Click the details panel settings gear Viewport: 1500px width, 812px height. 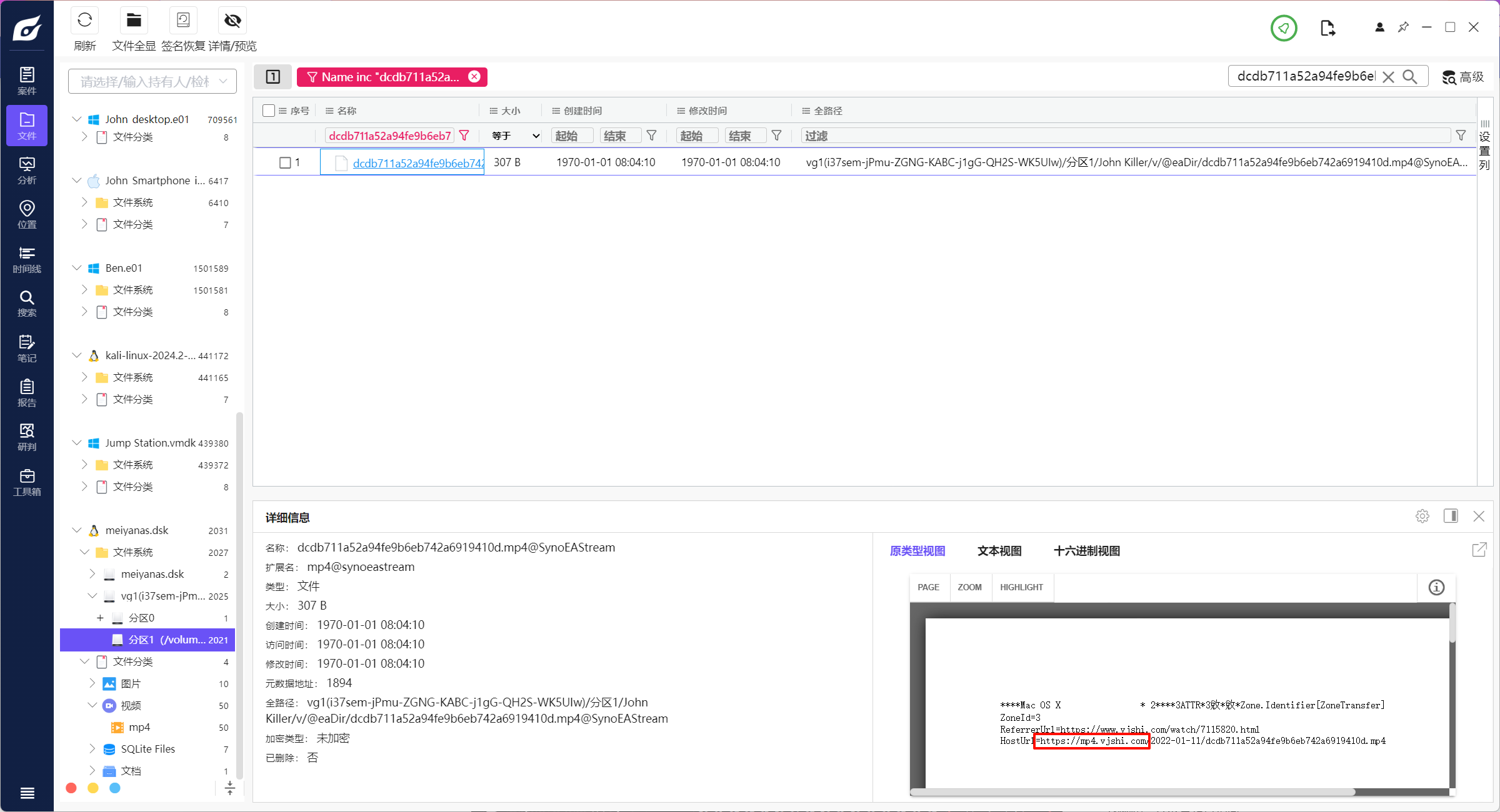(1422, 516)
